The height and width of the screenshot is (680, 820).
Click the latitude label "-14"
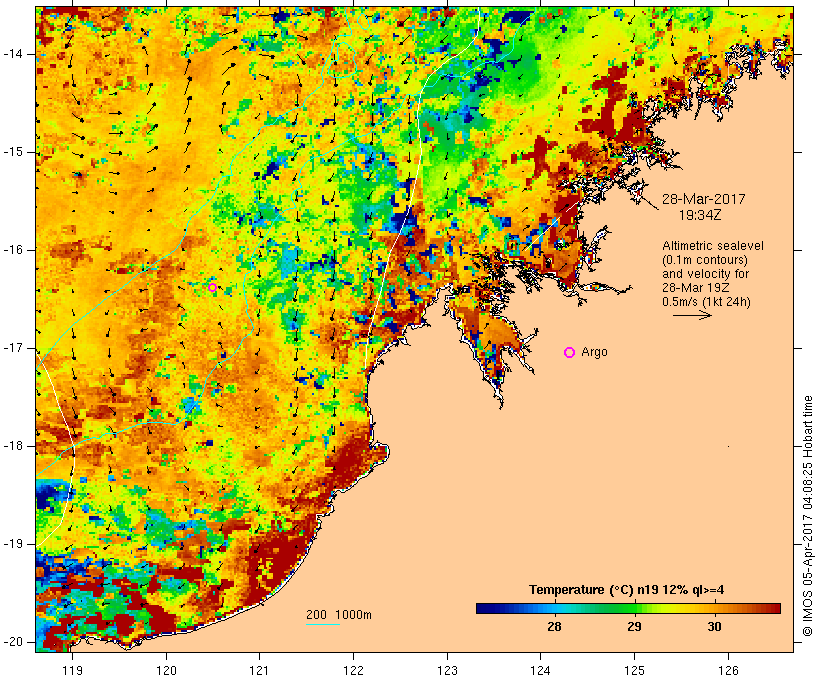point(13,54)
